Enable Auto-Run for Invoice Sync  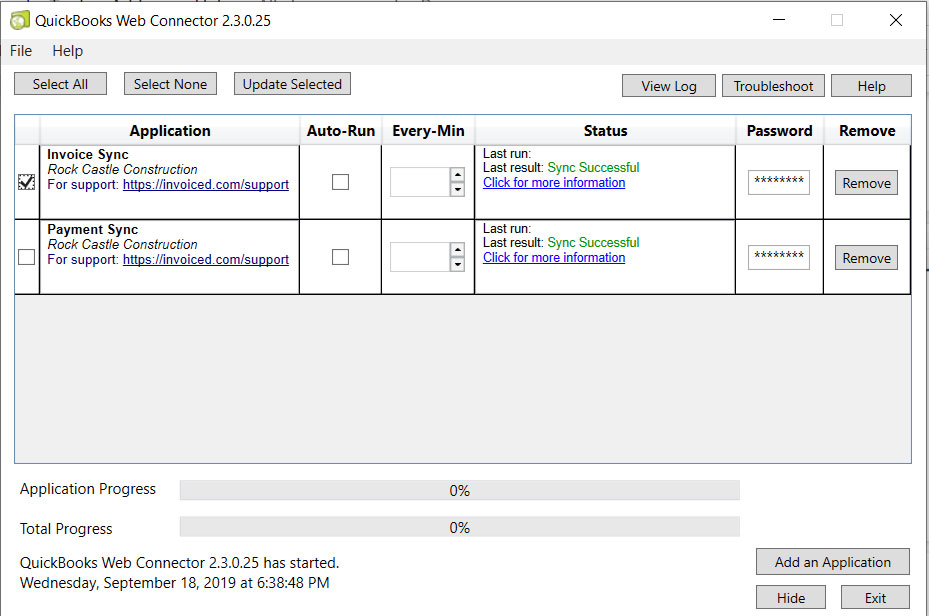[340, 182]
